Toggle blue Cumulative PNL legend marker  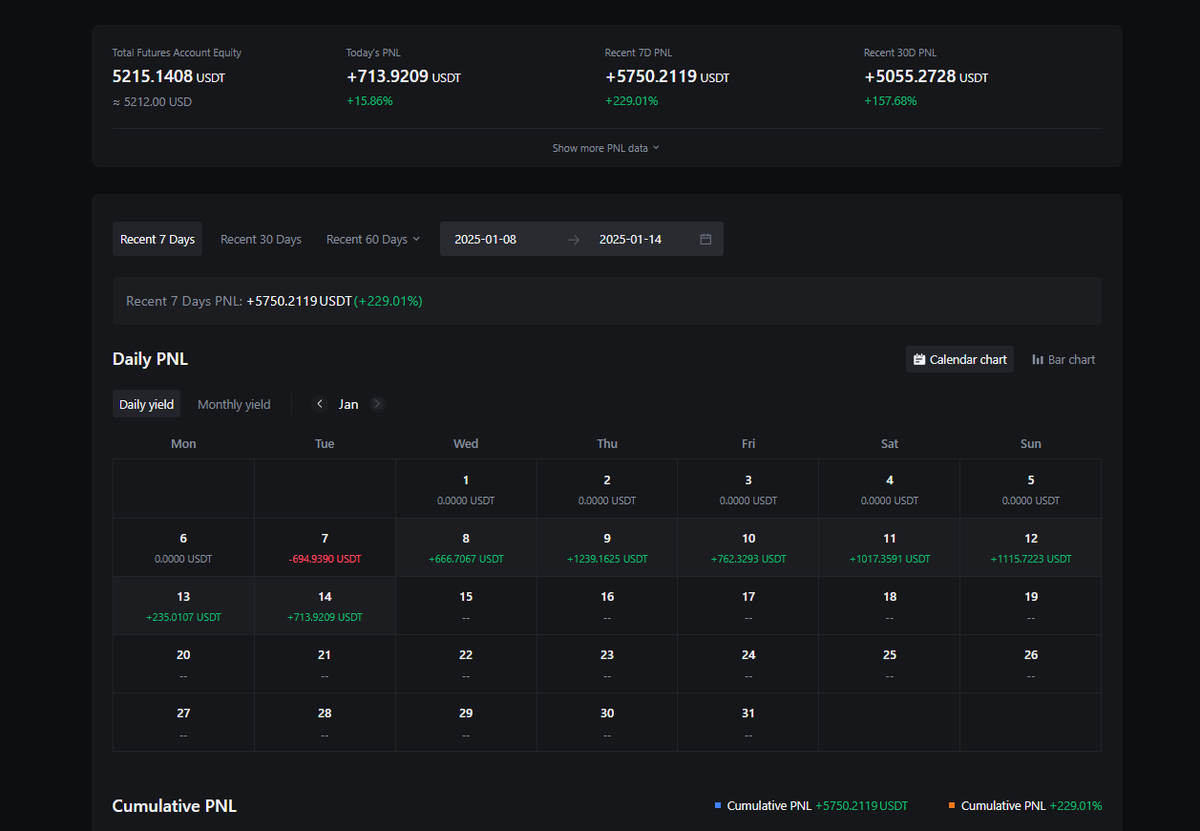click(x=718, y=805)
